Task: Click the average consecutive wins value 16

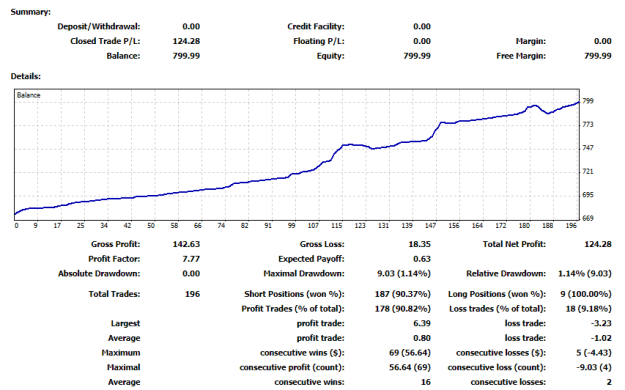Action: coord(426,382)
